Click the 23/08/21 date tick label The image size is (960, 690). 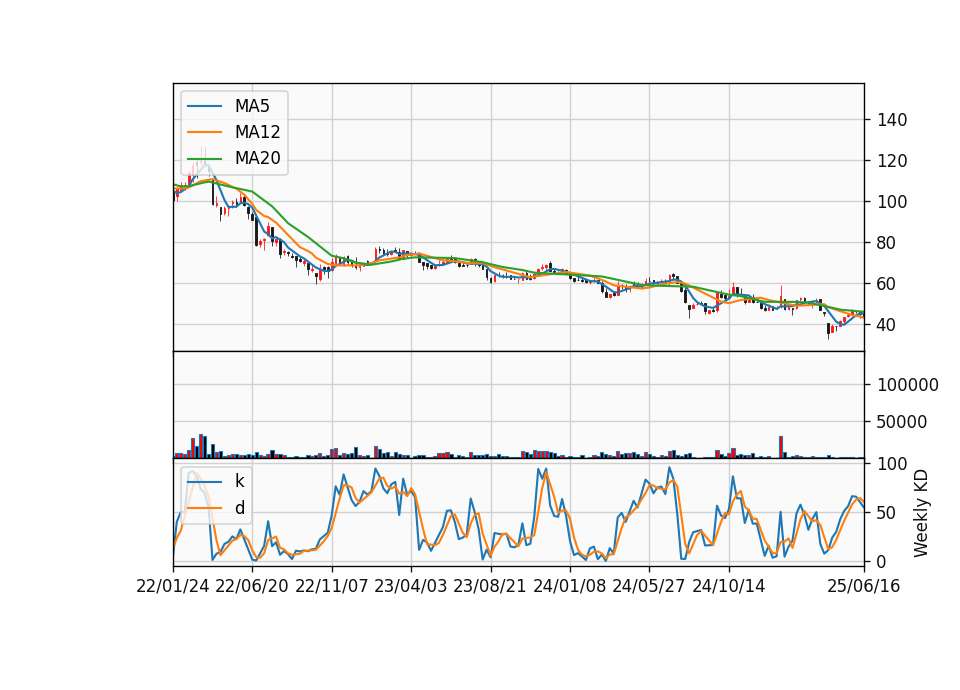[490, 586]
